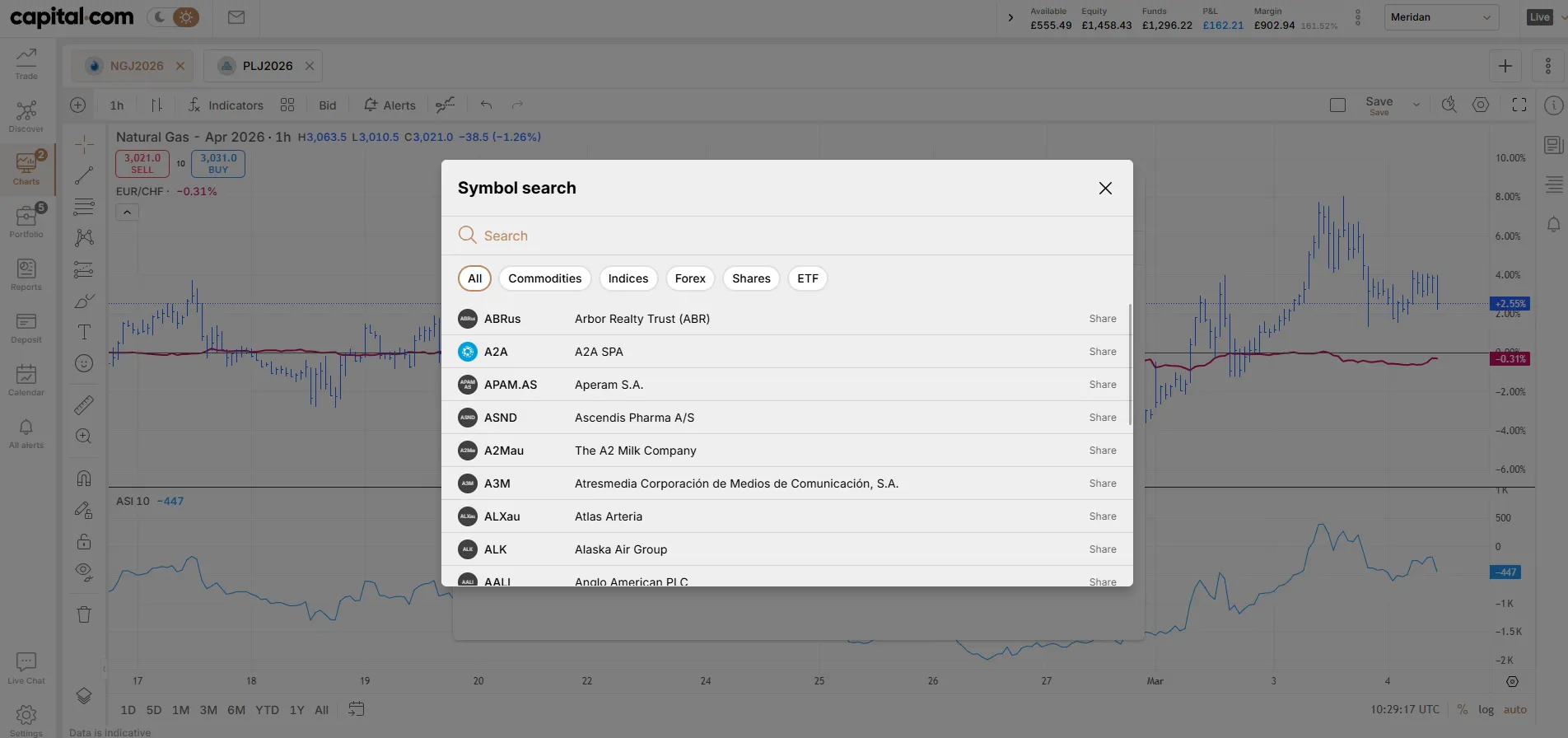1568x738 pixels.
Task: Create an alert via Alerts button
Action: (390, 105)
